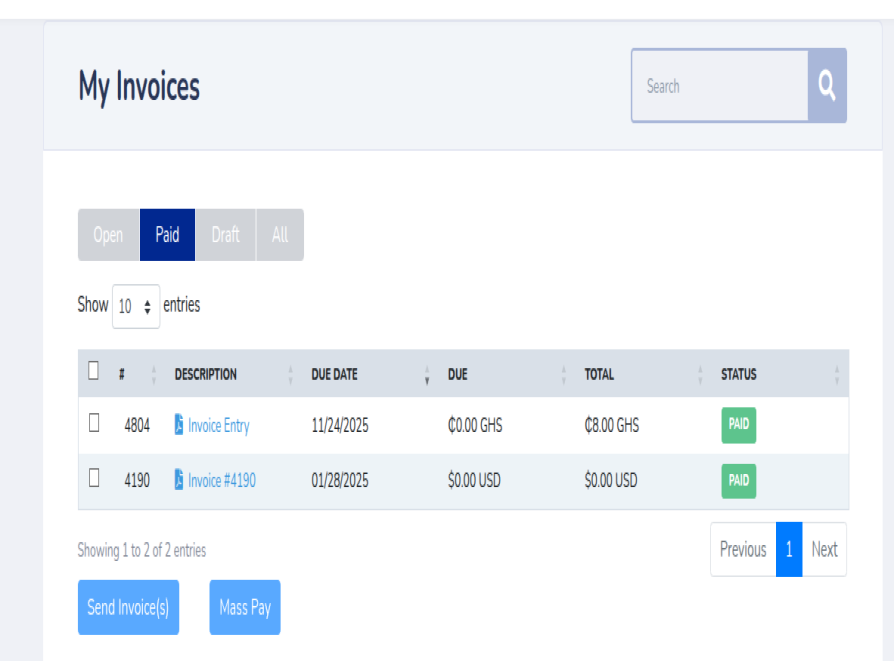Show the All invoices tab
This screenshot has width=894, height=661.
point(279,235)
